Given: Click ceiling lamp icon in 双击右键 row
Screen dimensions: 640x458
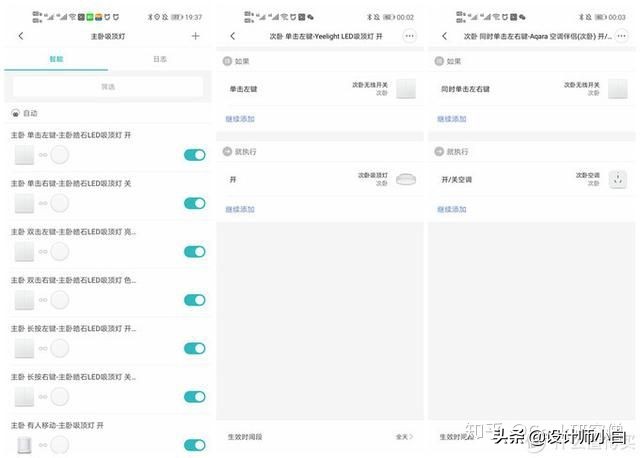Looking at the screenshot, I should tap(60, 300).
